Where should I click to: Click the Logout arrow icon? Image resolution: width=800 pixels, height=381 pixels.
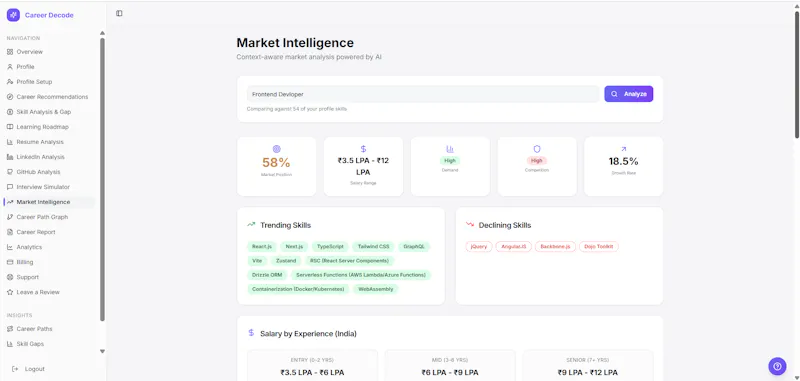tap(15, 369)
